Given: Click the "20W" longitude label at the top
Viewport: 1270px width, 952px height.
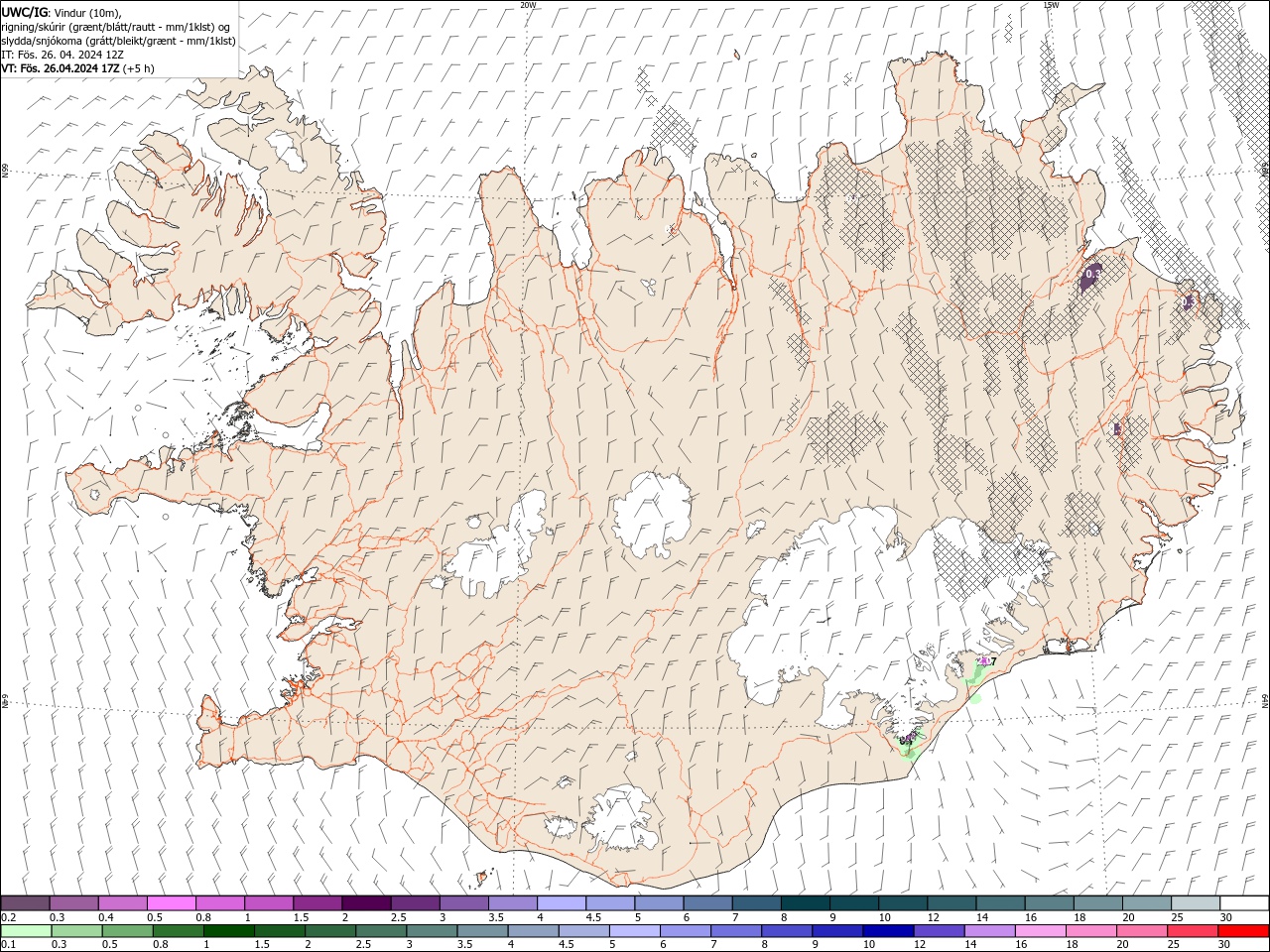Looking at the screenshot, I should (528, 5).
